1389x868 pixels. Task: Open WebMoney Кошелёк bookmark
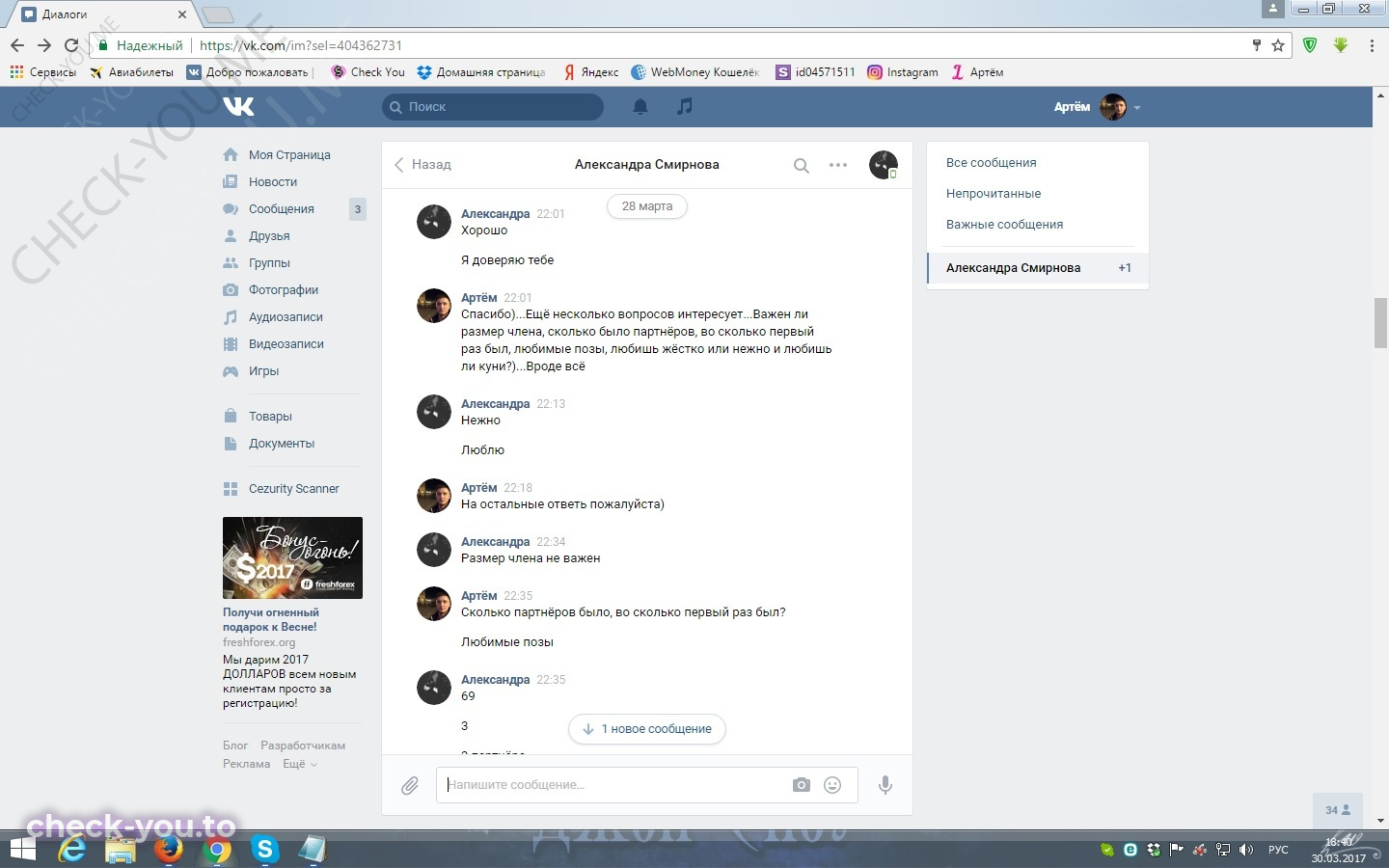click(695, 72)
